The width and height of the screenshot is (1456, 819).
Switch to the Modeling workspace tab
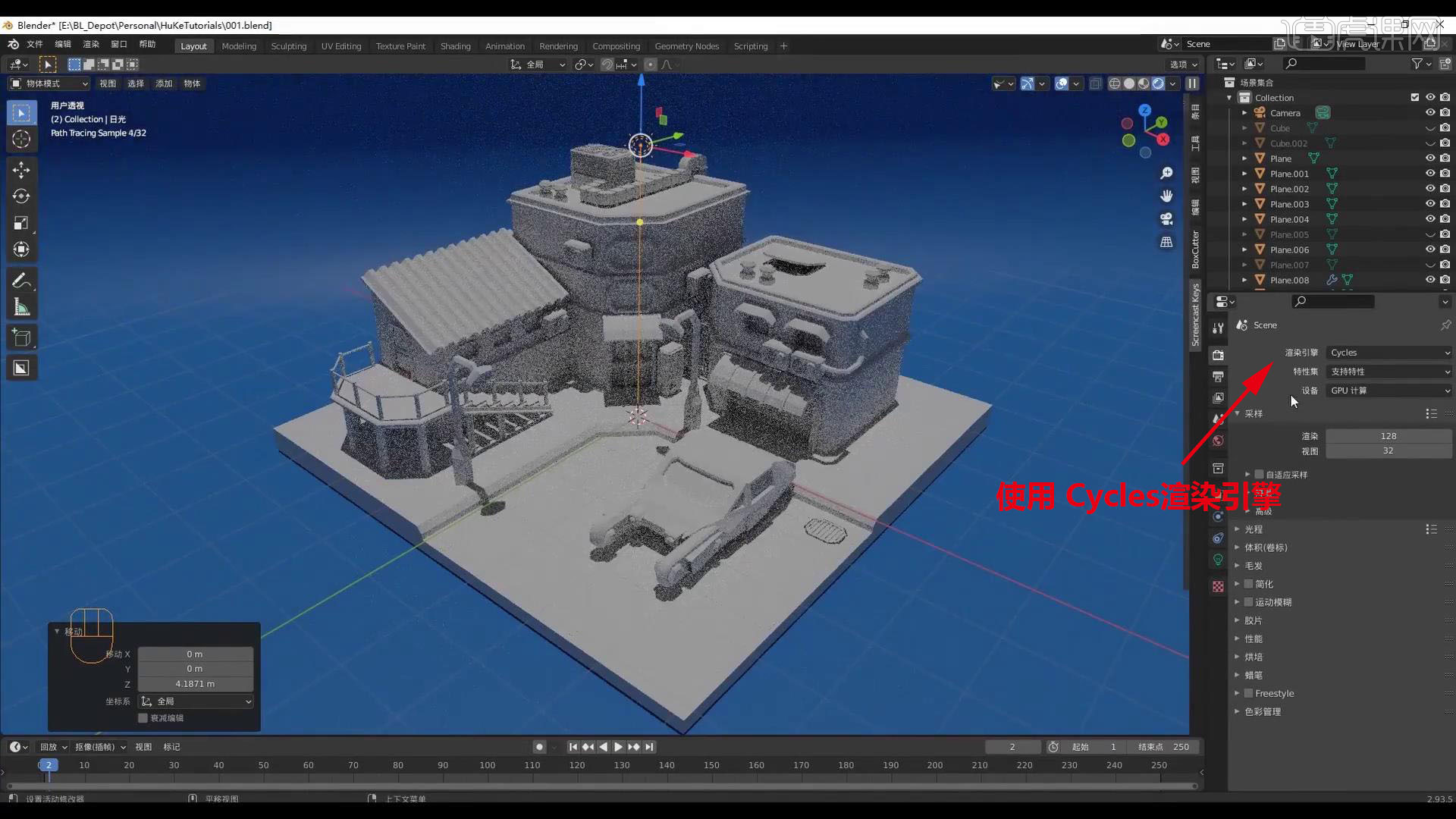(x=239, y=46)
